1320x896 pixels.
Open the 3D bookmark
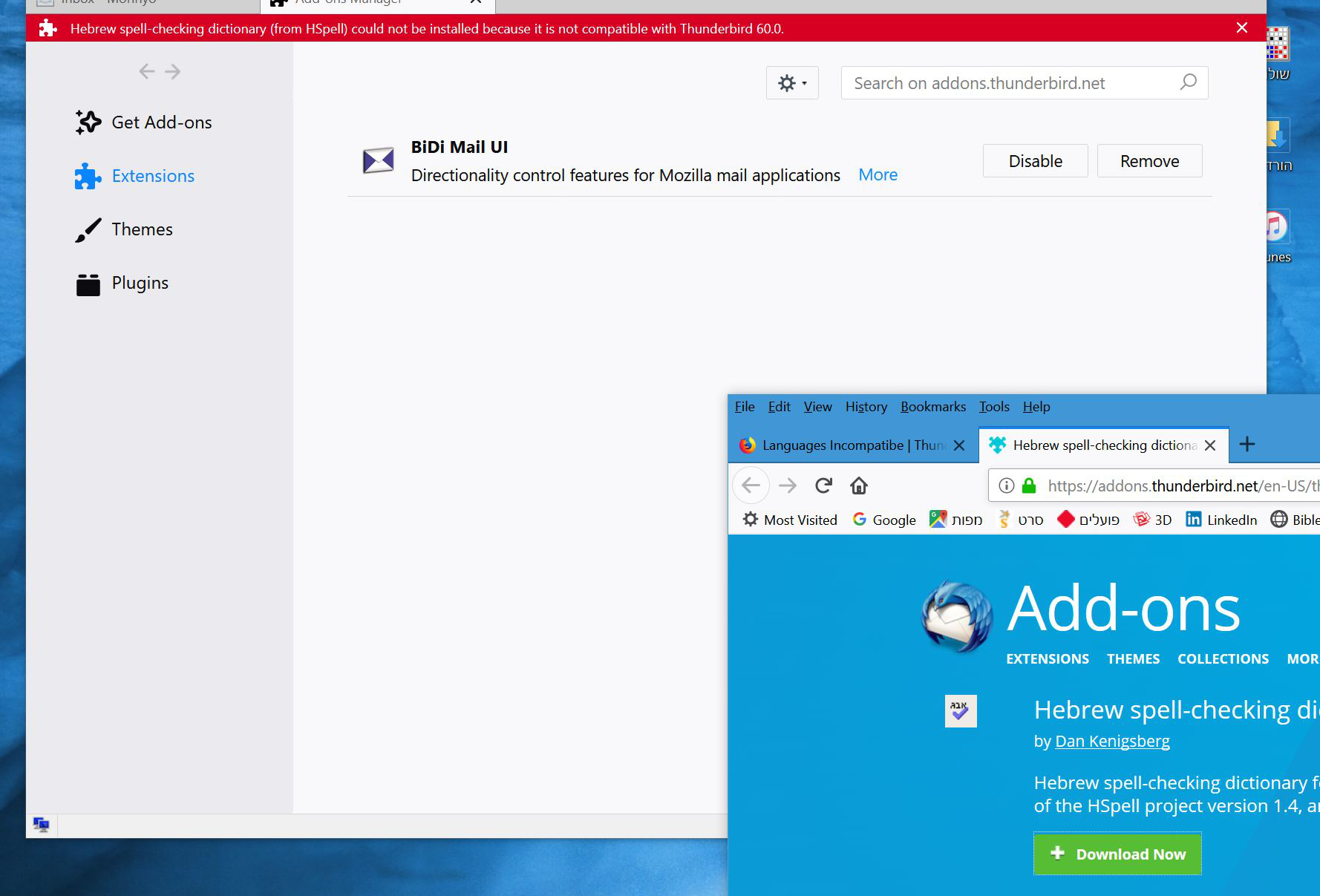1153,520
